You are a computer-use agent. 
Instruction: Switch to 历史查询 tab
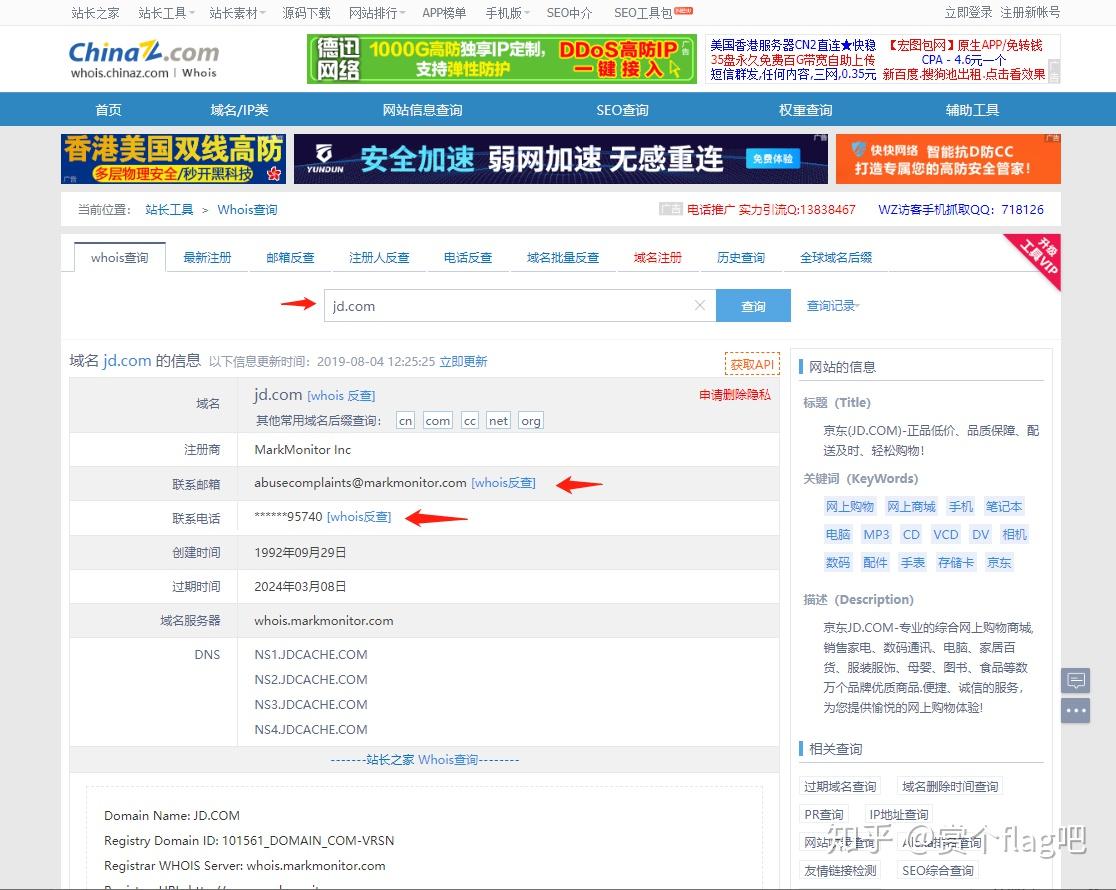point(741,257)
